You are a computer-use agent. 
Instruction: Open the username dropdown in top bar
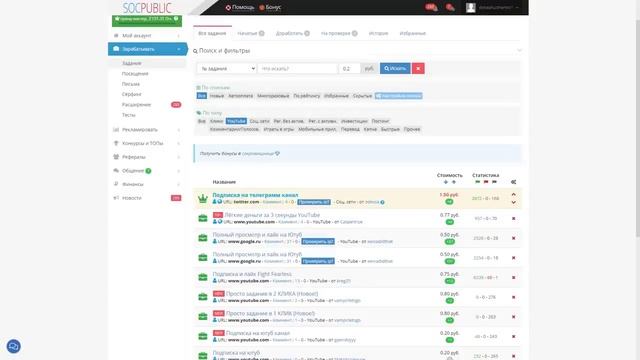pyautogui.click(x=500, y=7)
